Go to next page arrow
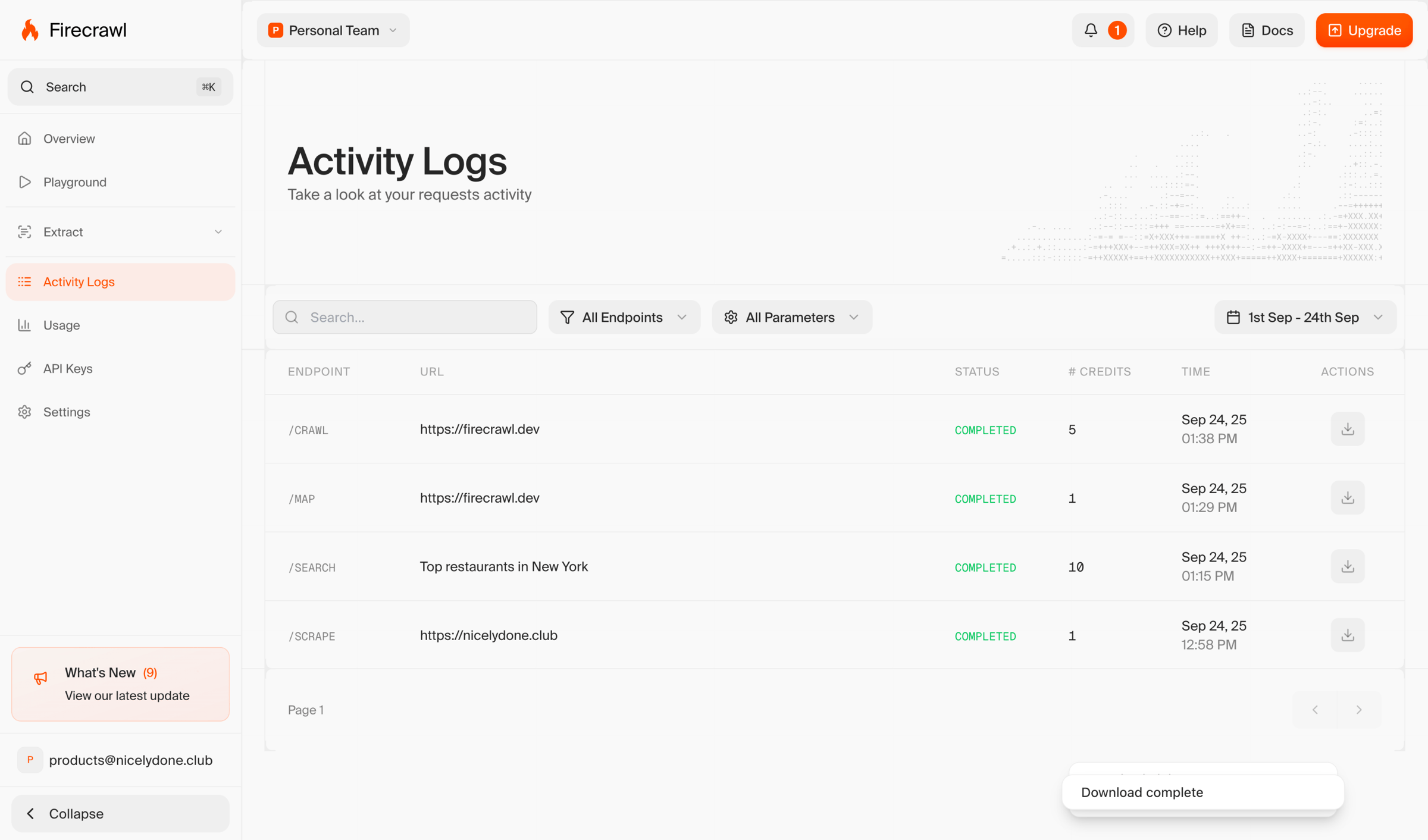 click(1359, 710)
